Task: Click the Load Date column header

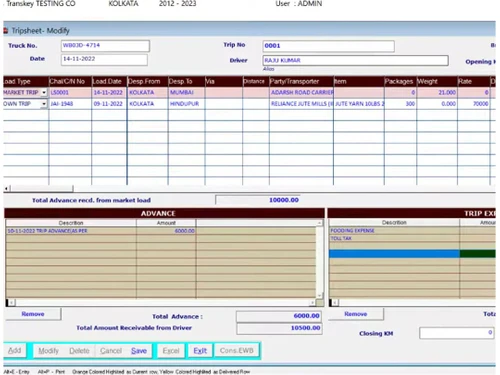Action: point(109,82)
